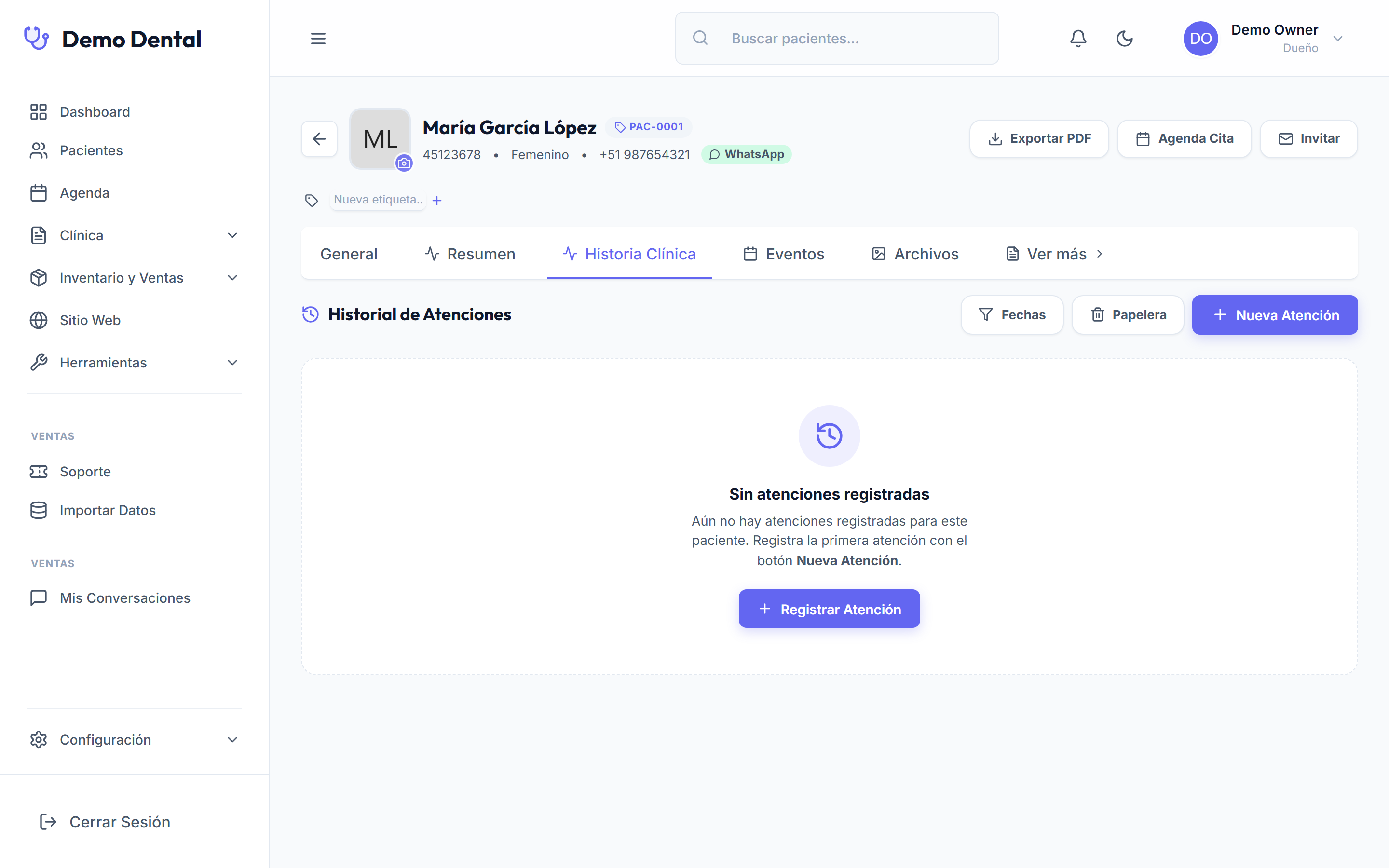The image size is (1389, 868).
Task: Expand the Configuración section
Action: [134, 739]
